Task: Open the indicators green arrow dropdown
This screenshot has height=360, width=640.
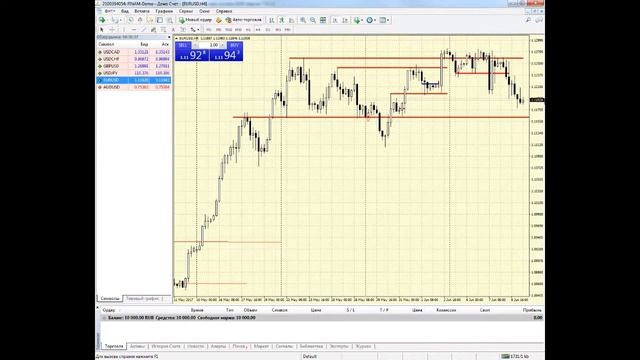Action: click(x=358, y=20)
